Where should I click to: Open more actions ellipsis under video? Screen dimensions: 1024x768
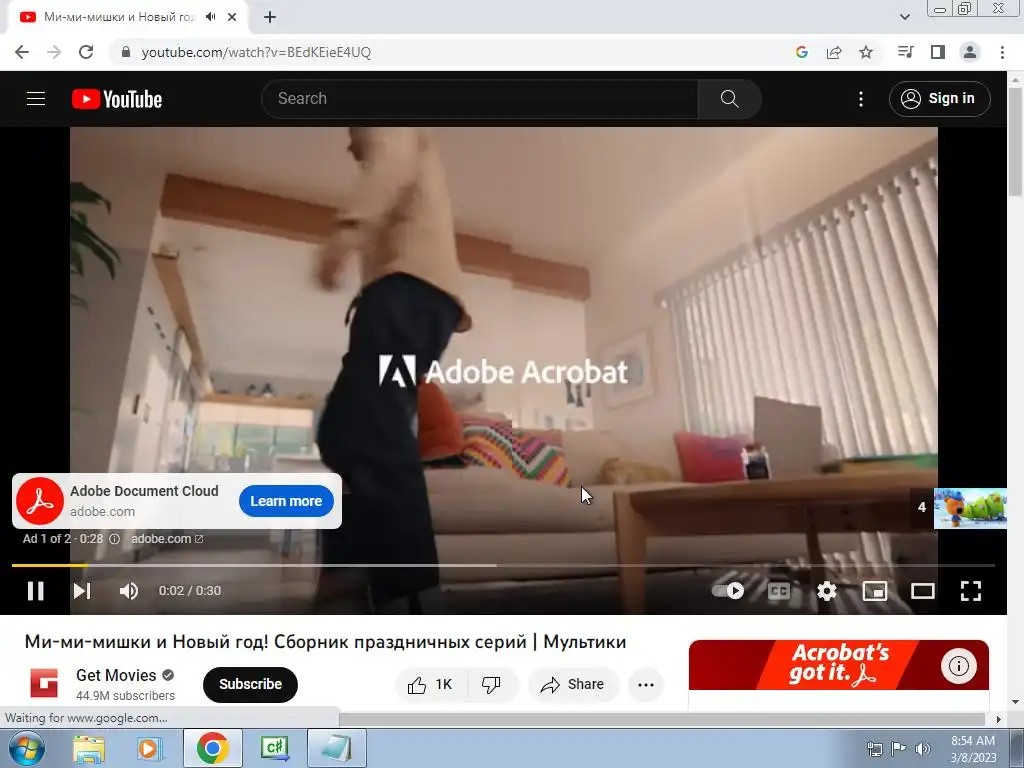tap(646, 684)
